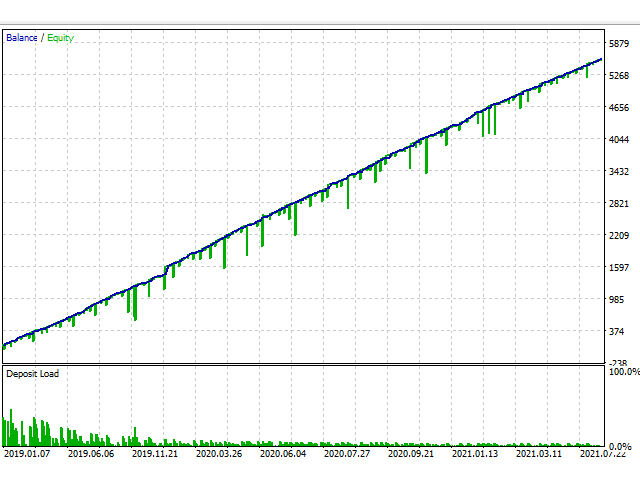Select the 1597 axis value
The image size is (640, 480).
point(619,268)
